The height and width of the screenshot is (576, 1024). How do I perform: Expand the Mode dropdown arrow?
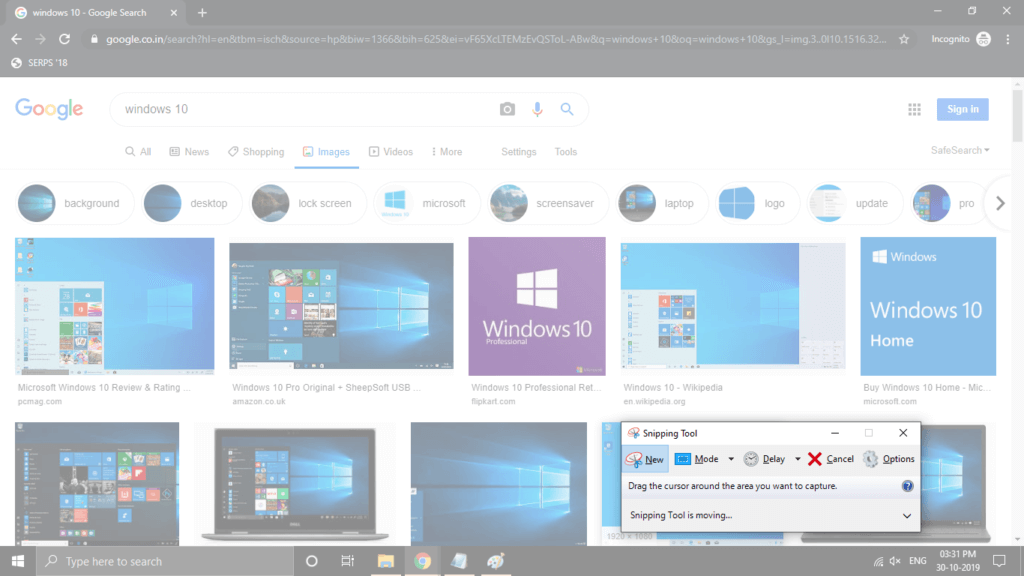tap(731, 459)
